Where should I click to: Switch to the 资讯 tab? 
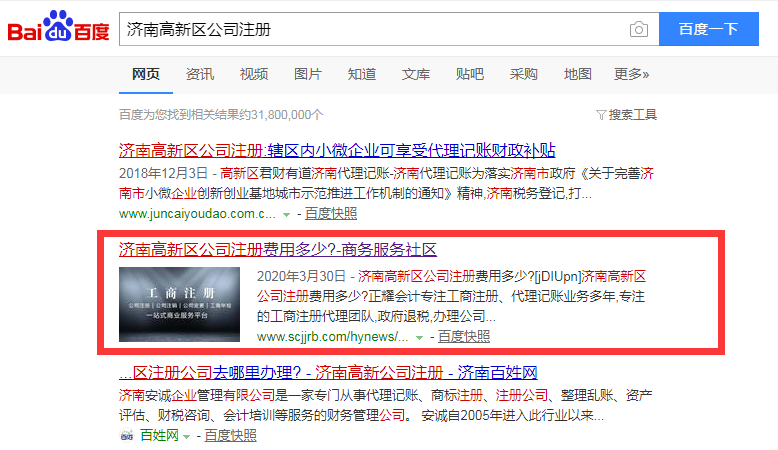click(x=199, y=74)
